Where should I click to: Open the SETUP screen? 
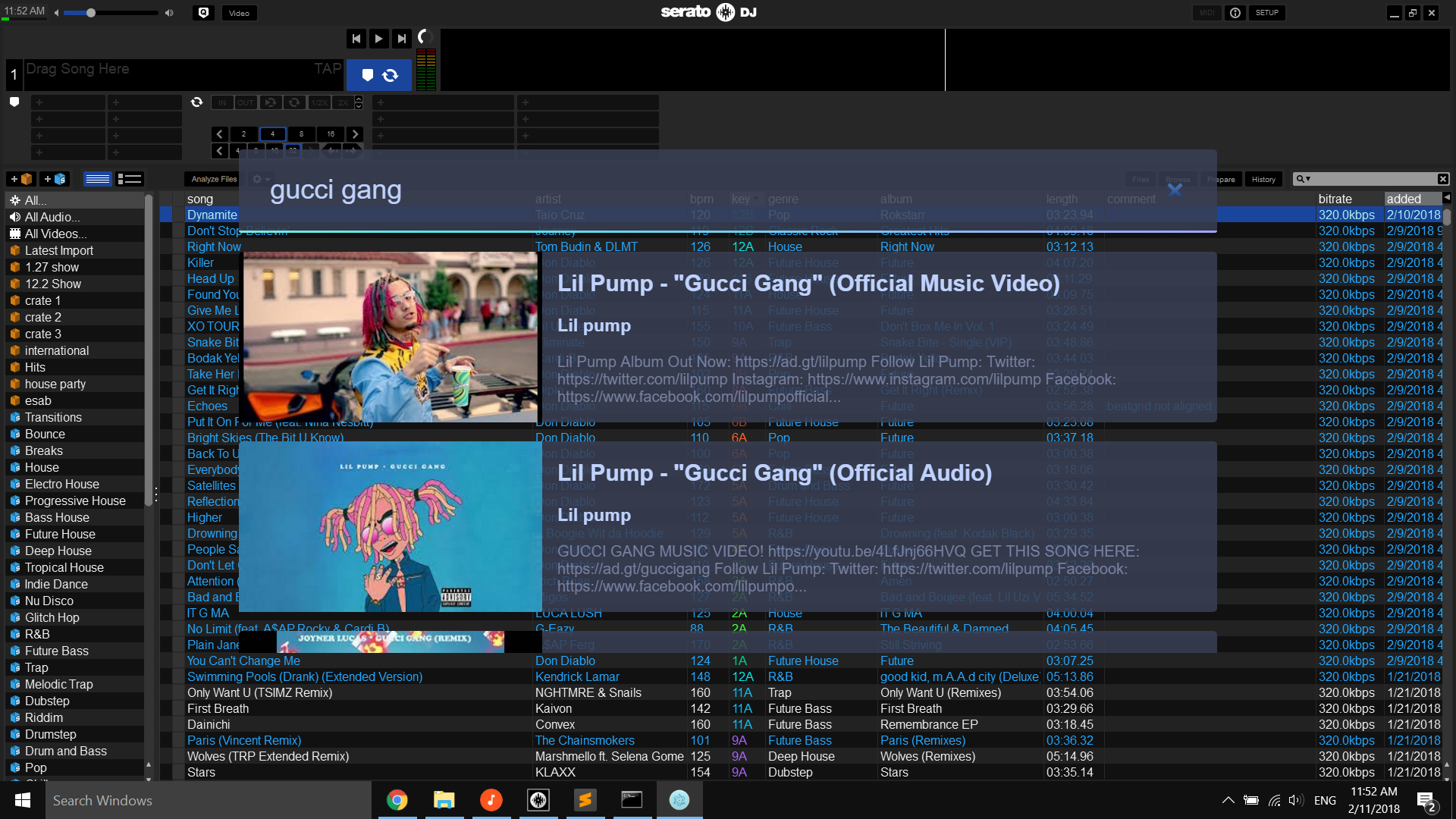(1266, 13)
